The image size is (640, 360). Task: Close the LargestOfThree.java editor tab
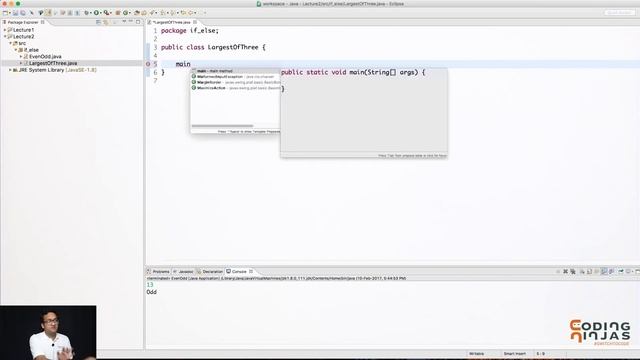pyautogui.click(x=195, y=22)
